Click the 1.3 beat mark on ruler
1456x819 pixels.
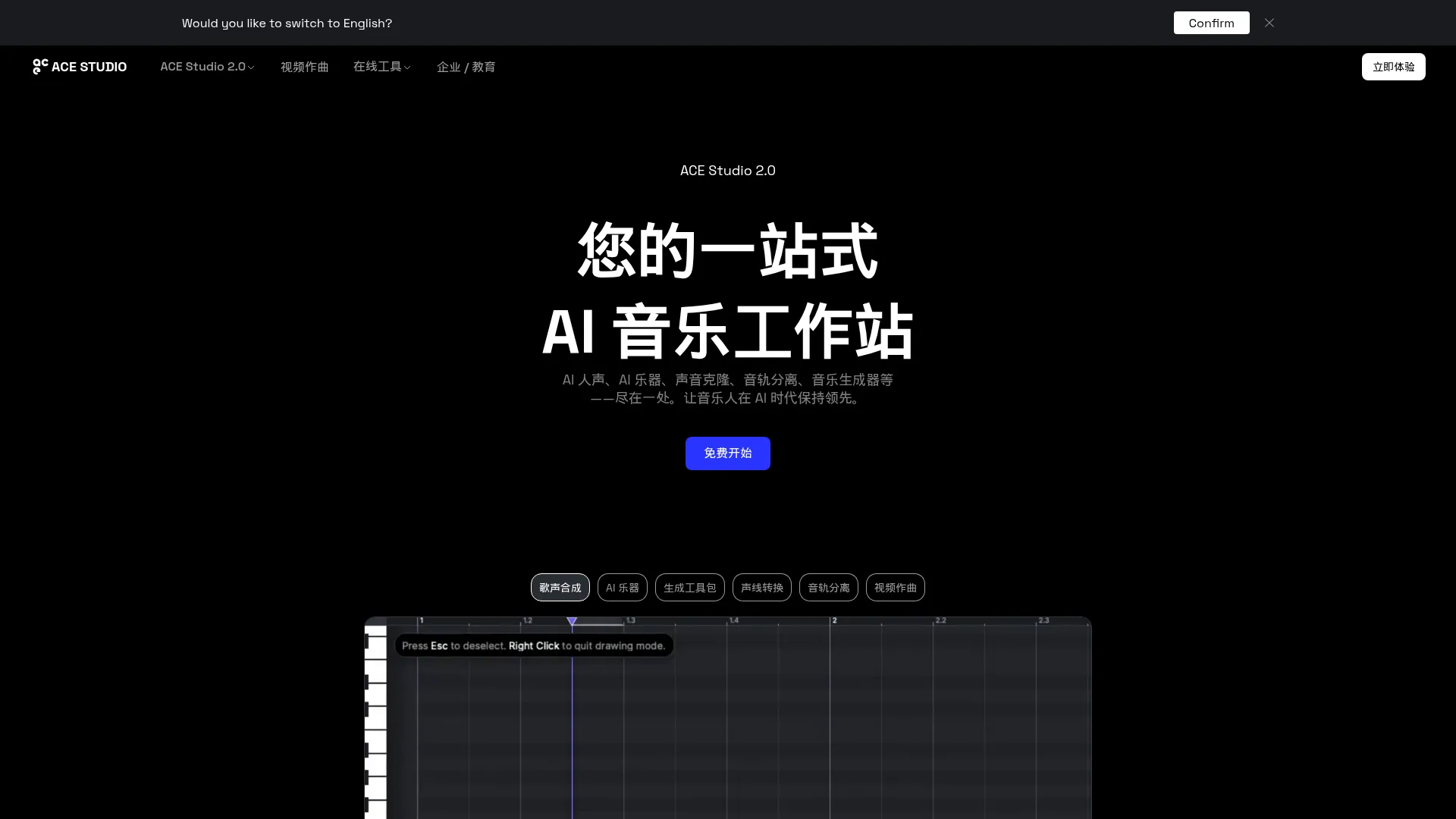coord(631,620)
